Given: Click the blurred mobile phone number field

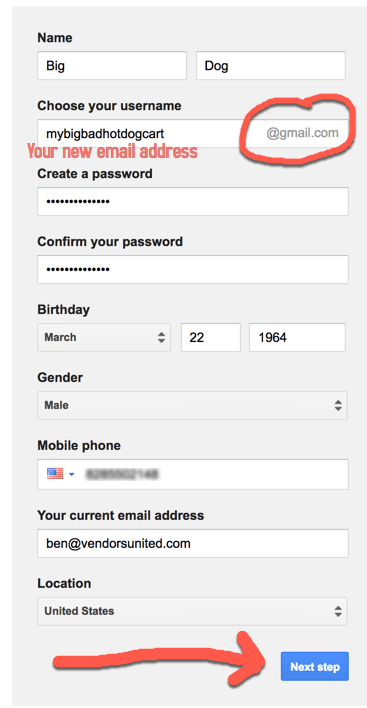Looking at the screenshot, I should [x=193, y=474].
